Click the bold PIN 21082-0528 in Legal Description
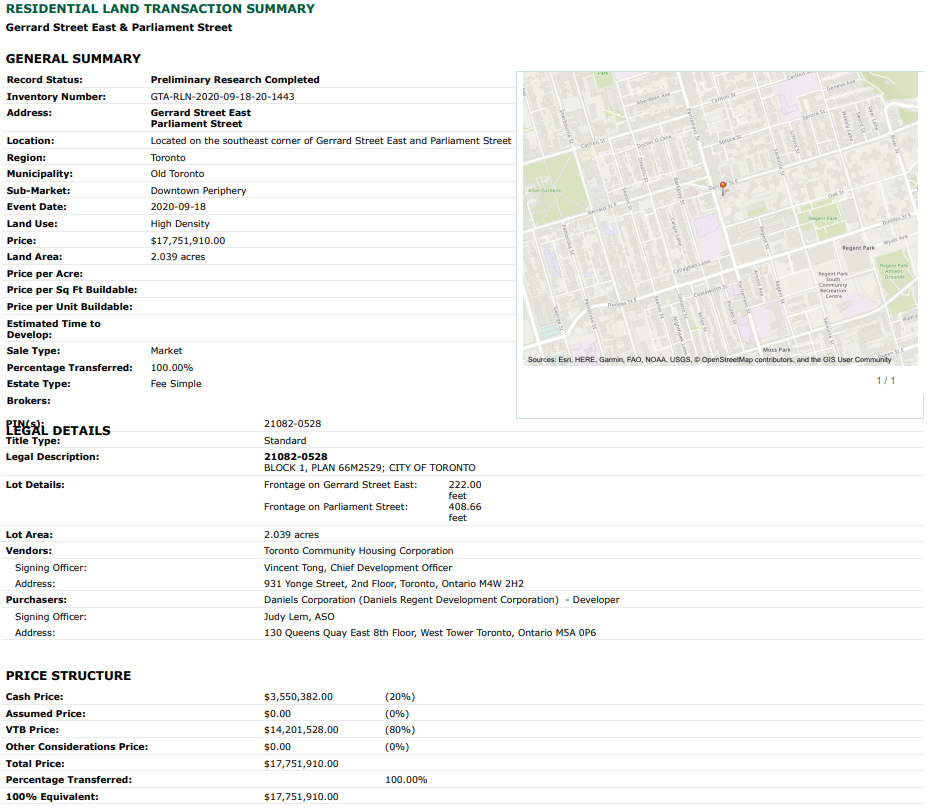 pos(295,457)
